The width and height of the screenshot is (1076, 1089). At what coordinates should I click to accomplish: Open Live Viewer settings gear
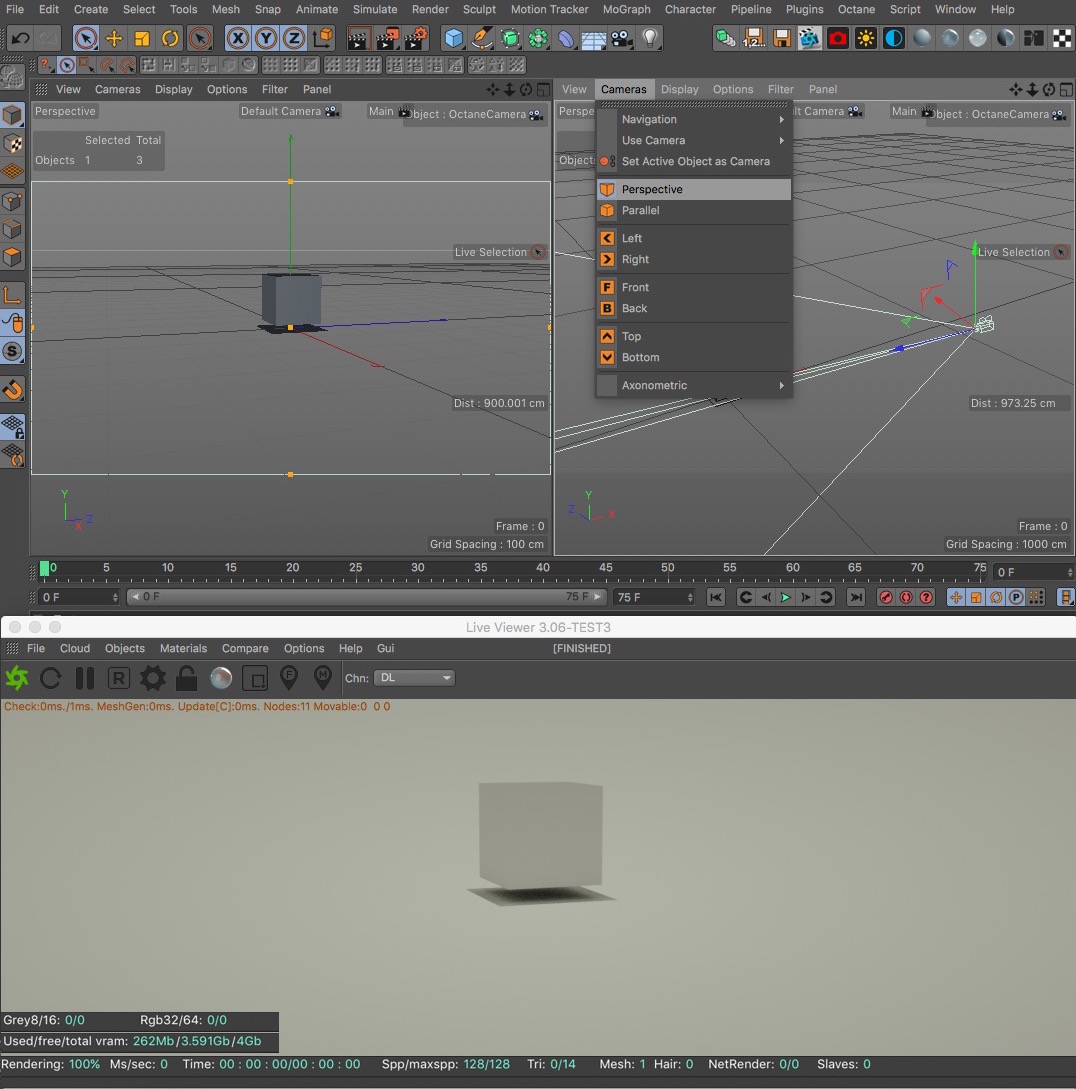pyautogui.click(x=153, y=678)
